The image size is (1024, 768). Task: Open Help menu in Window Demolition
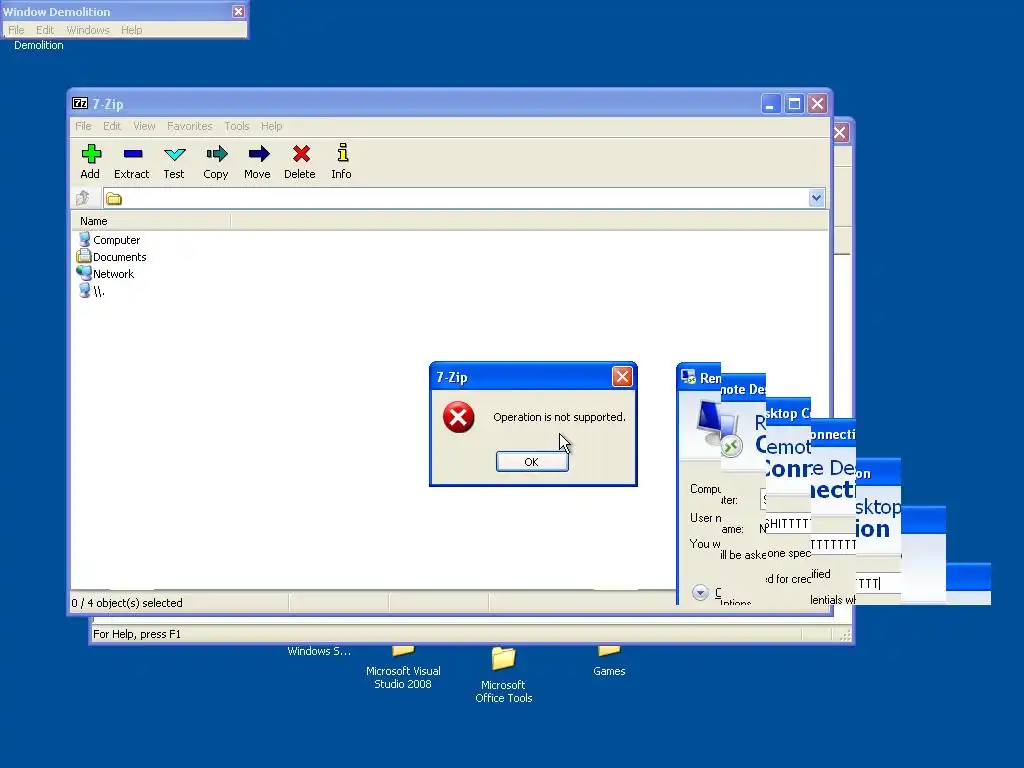[x=131, y=30]
